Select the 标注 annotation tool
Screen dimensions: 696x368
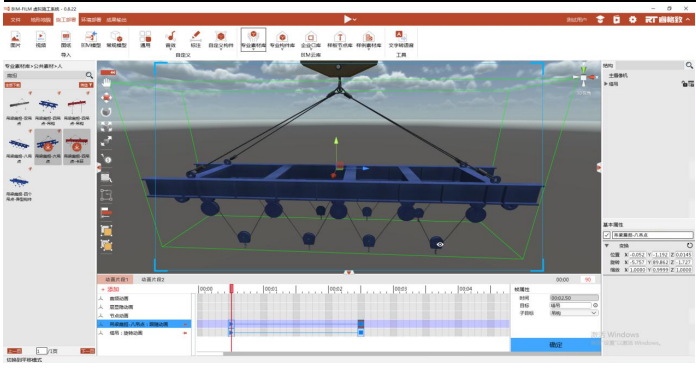tap(195, 39)
